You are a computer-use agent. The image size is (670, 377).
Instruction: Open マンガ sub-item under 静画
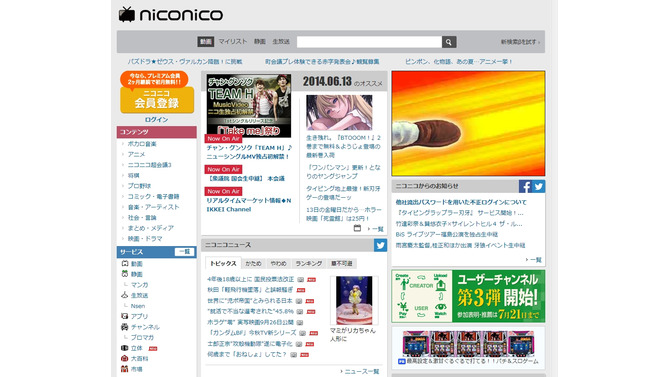click(139, 285)
